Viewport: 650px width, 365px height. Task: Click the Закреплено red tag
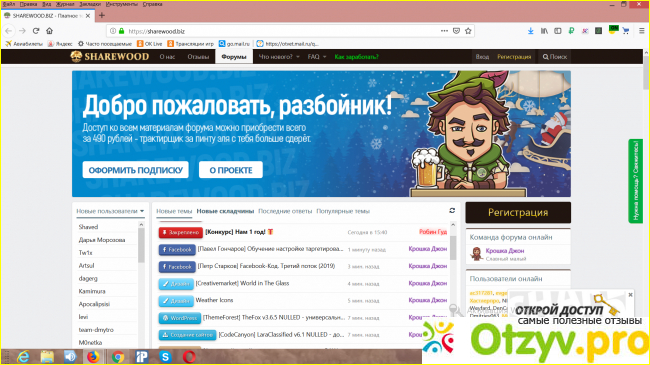pos(181,232)
